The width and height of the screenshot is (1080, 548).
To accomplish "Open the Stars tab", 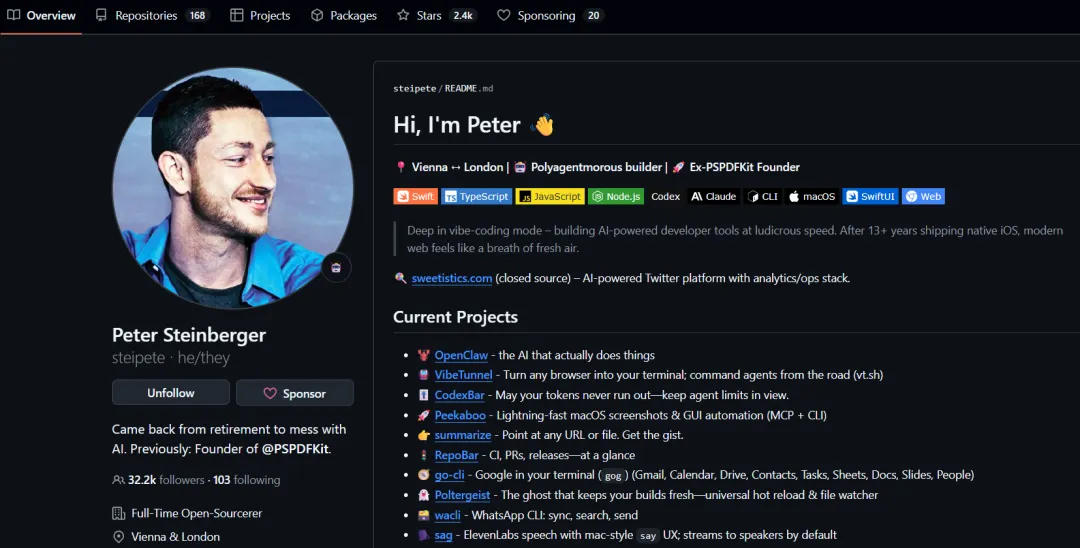I will click(437, 15).
